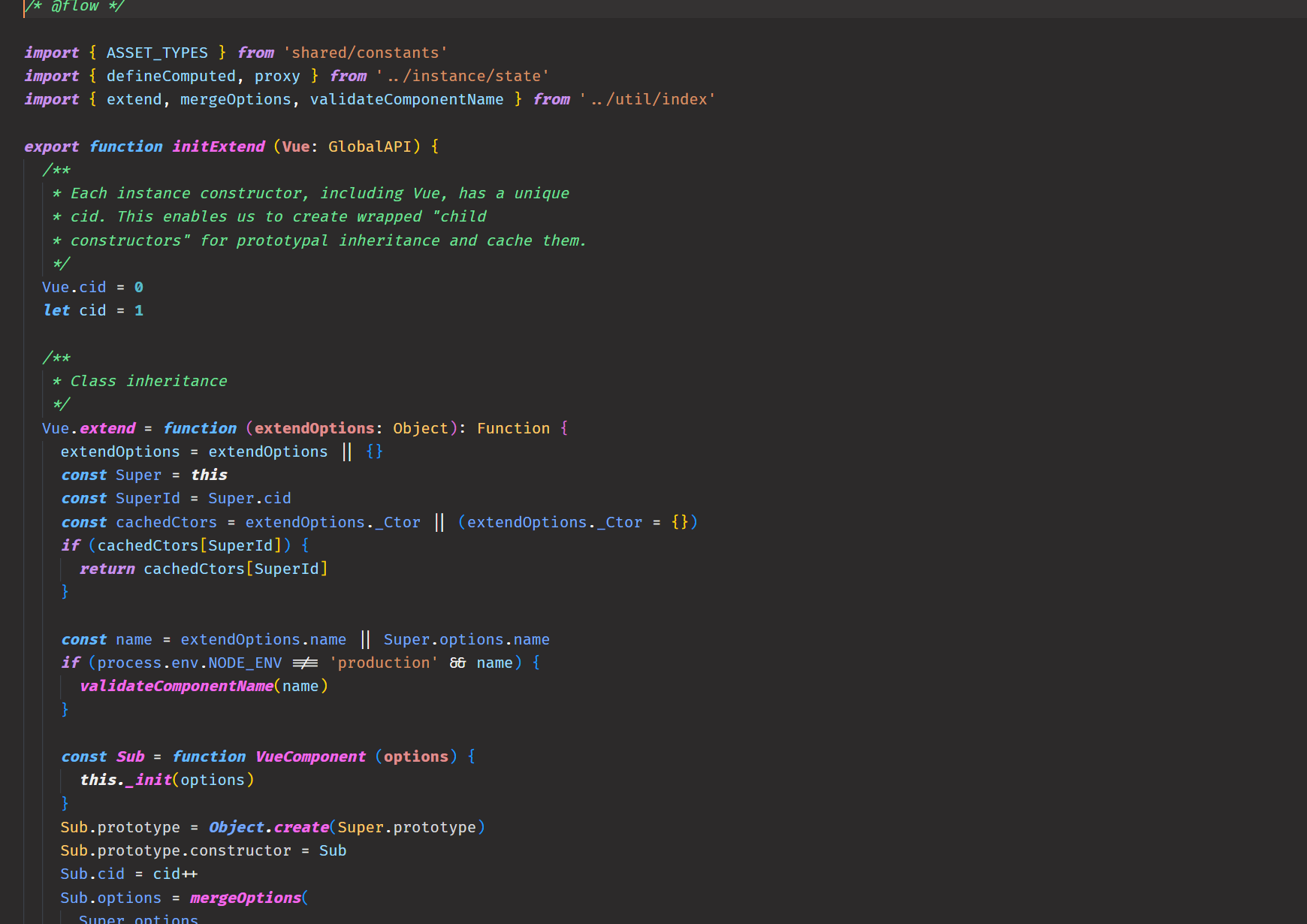Click the 'Vue.cid = 0' line
This screenshot has height=924, width=1307.
[93, 287]
